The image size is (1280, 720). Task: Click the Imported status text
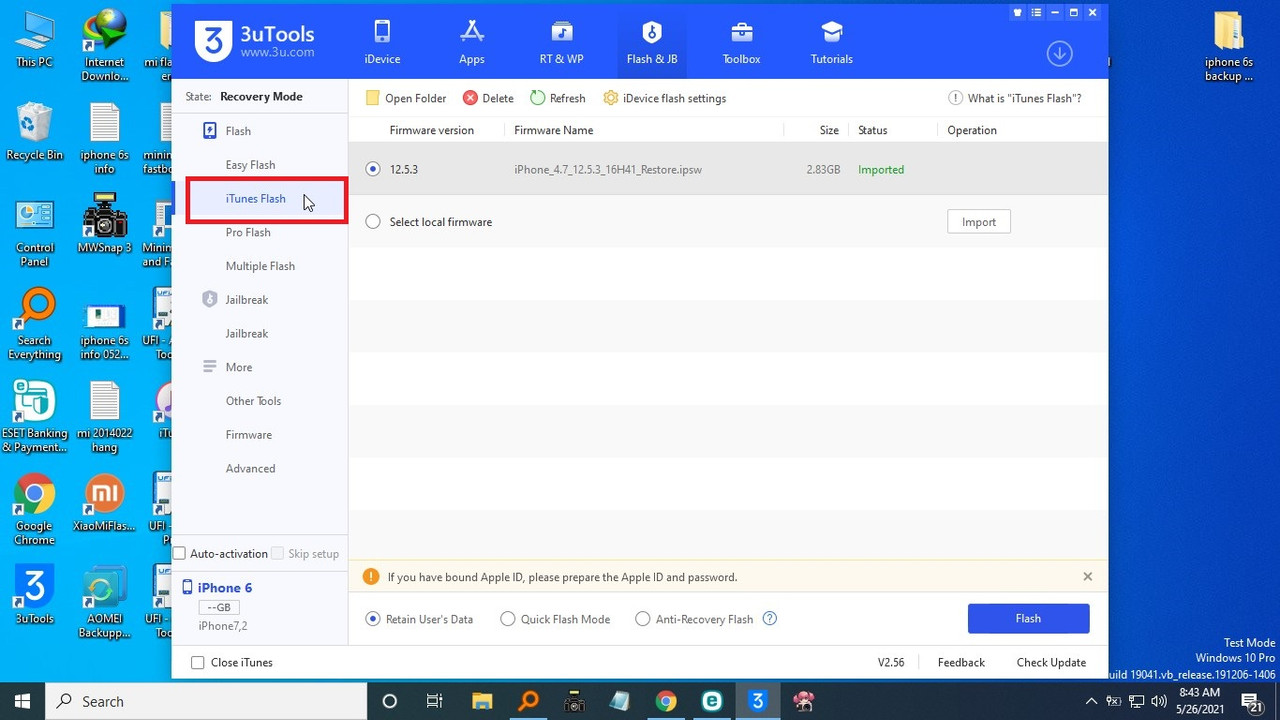(x=881, y=170)
